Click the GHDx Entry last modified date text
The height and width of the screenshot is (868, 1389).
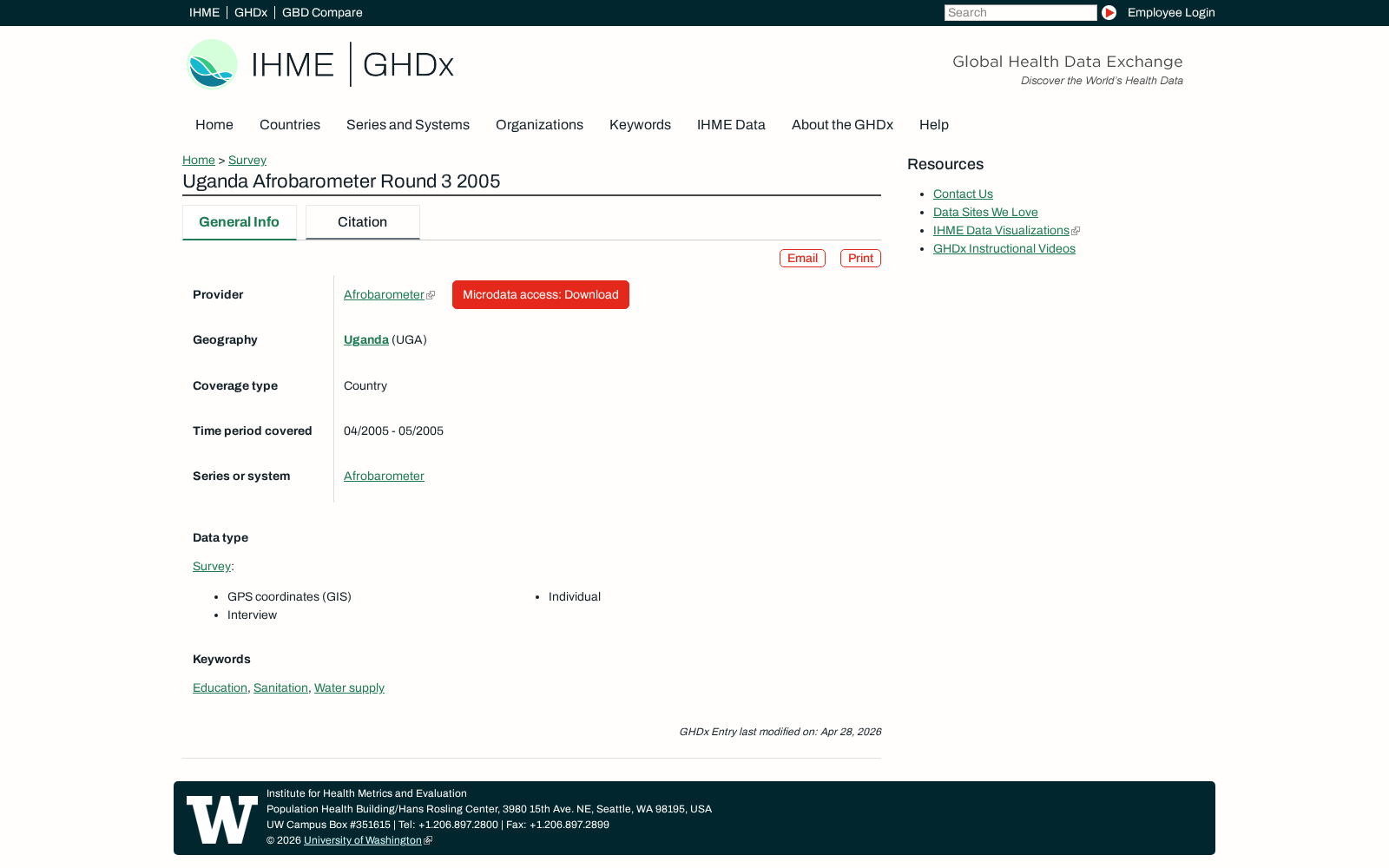coord(780,732)
